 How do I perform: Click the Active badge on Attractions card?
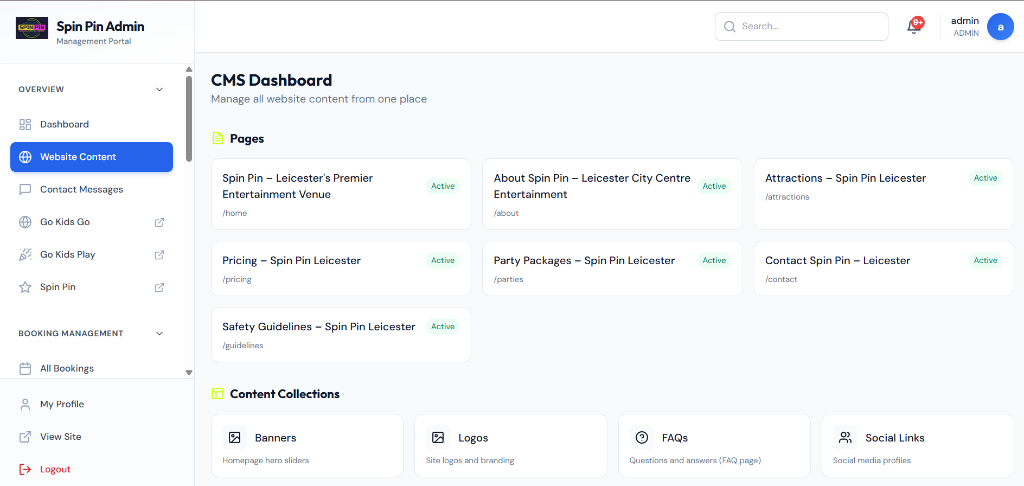point(985,178)
